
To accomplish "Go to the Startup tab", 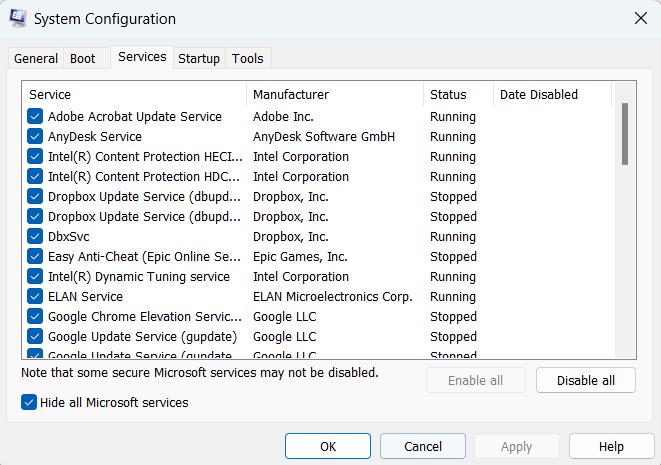I will coord(199,58).
